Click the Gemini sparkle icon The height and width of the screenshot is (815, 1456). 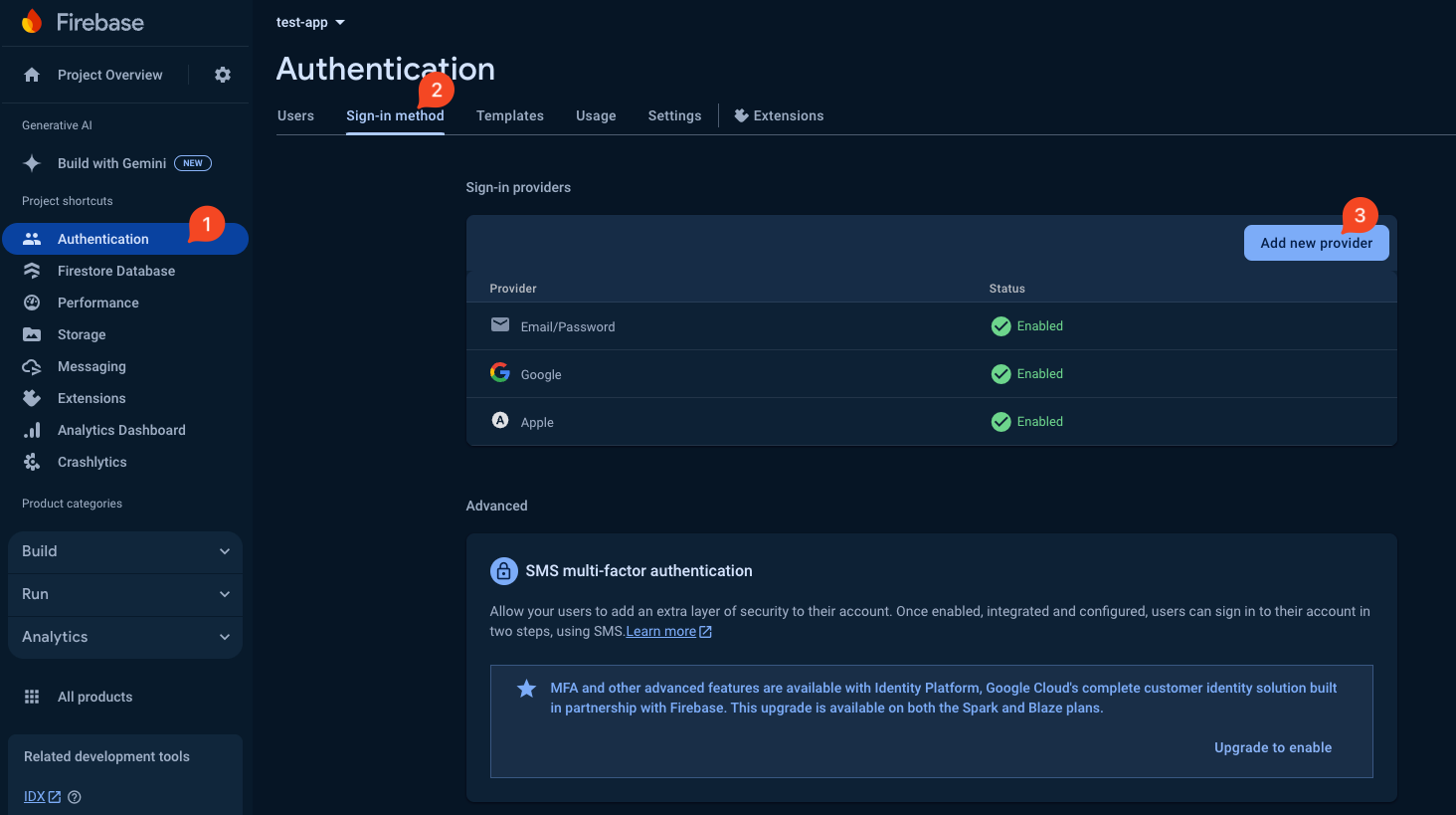(x=32, y=163)
